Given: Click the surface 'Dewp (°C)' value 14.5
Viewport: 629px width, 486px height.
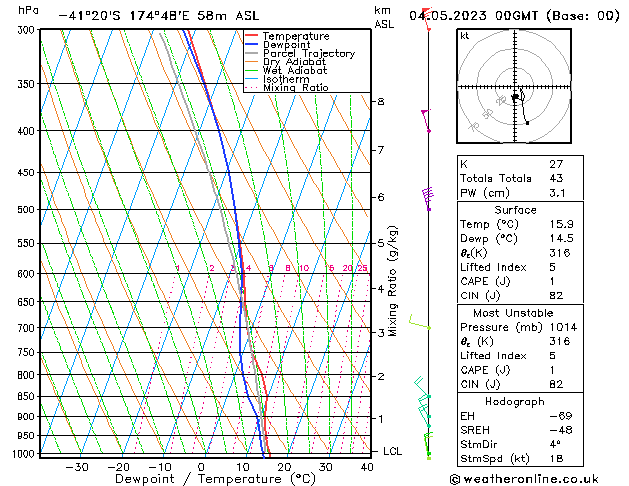Looking at the screenshot, I should [x=561, y=239].
